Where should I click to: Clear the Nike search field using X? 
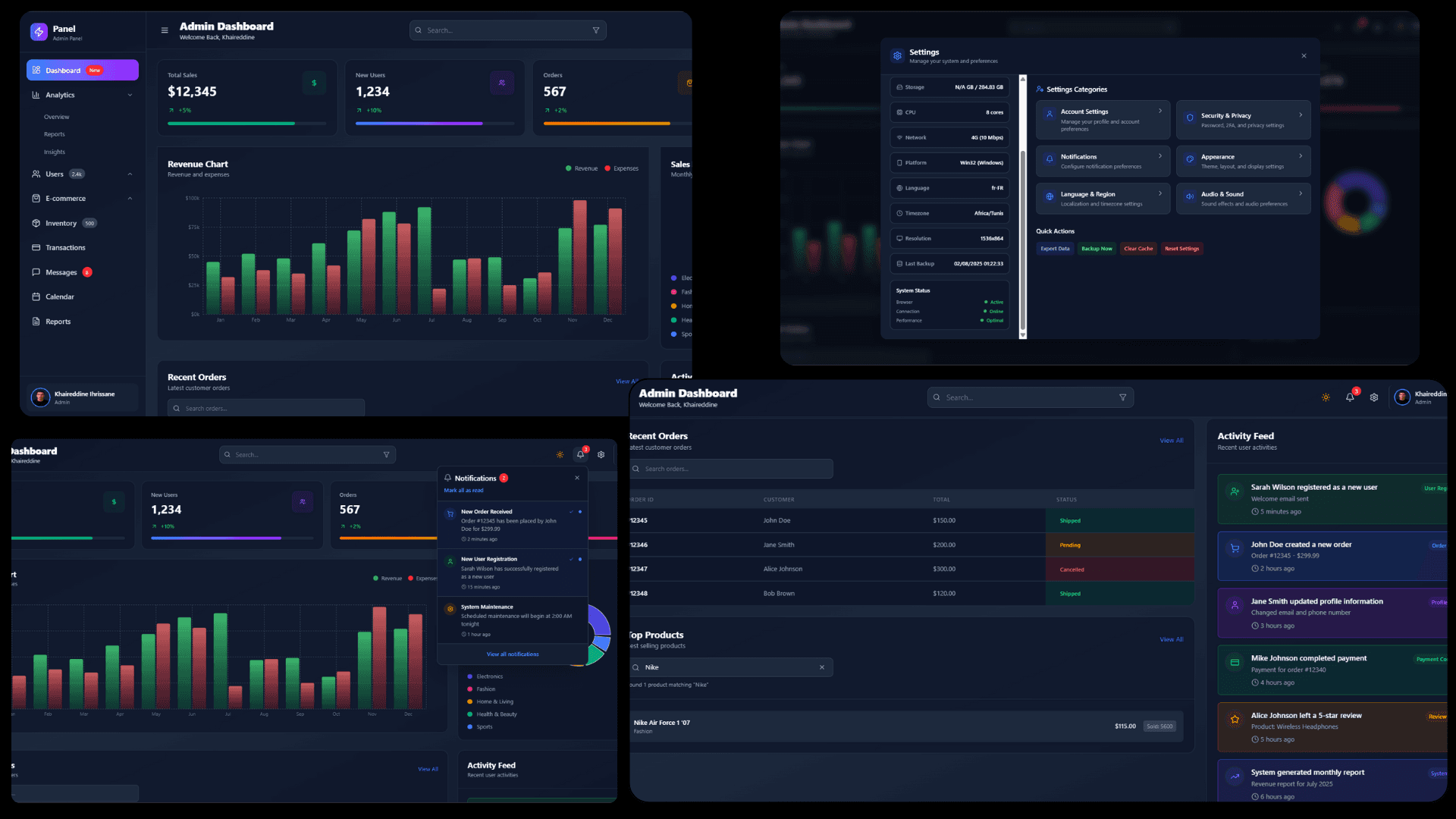pos(822,667)
